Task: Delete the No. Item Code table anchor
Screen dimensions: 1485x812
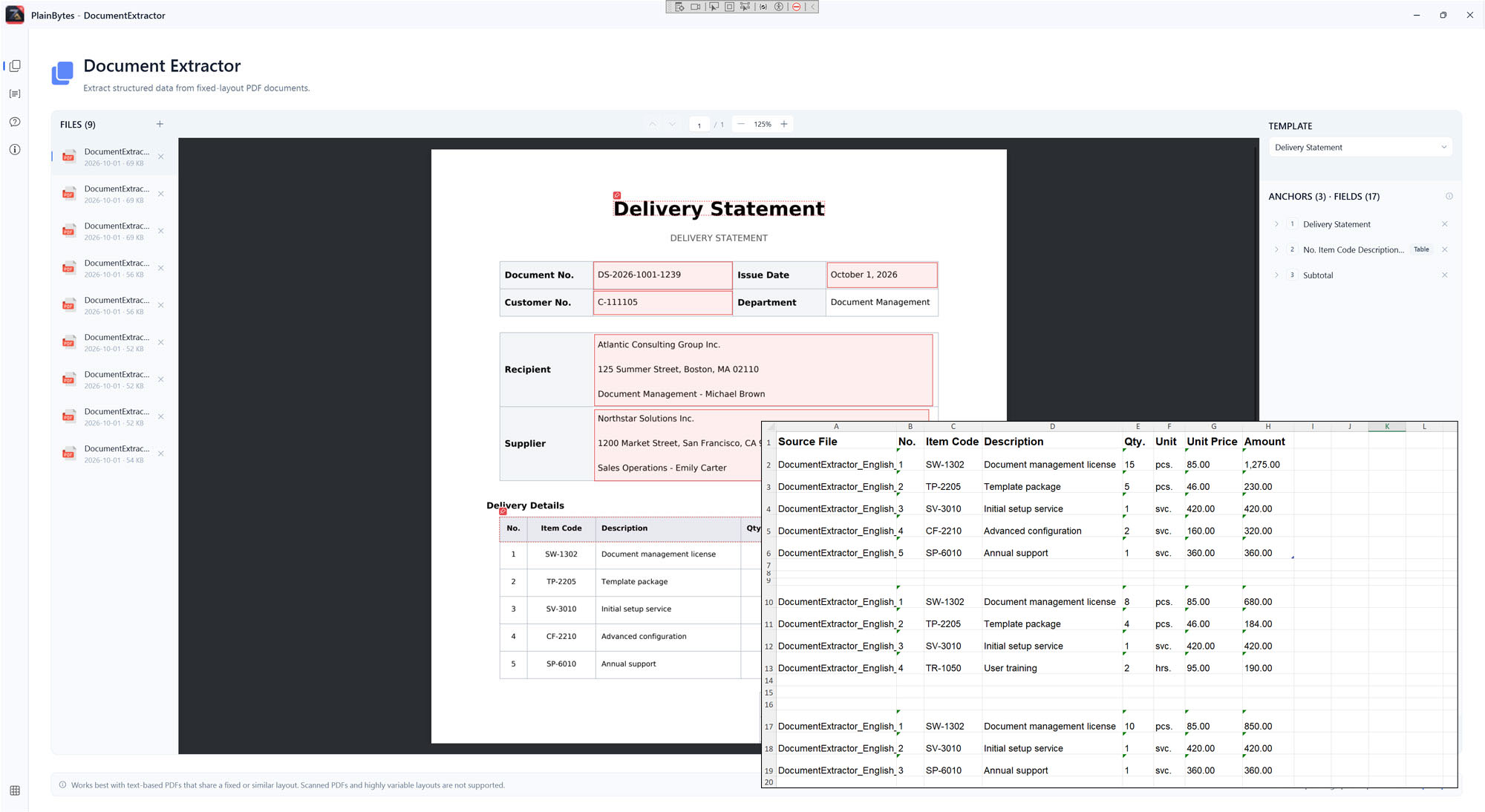Action: click(1444, 249)
